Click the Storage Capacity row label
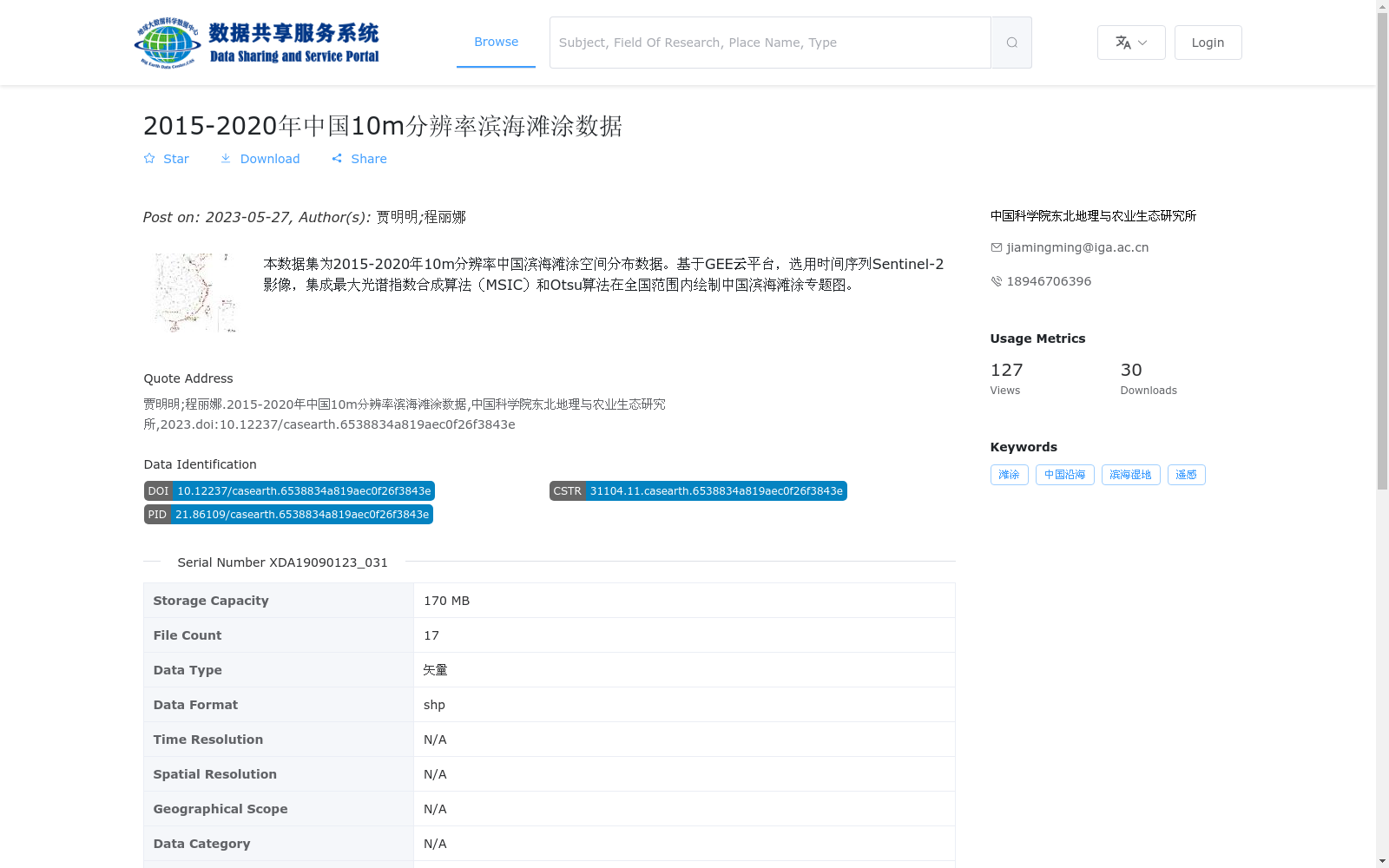Viewport: 1389px width, 868px height. tap(211, 601)
